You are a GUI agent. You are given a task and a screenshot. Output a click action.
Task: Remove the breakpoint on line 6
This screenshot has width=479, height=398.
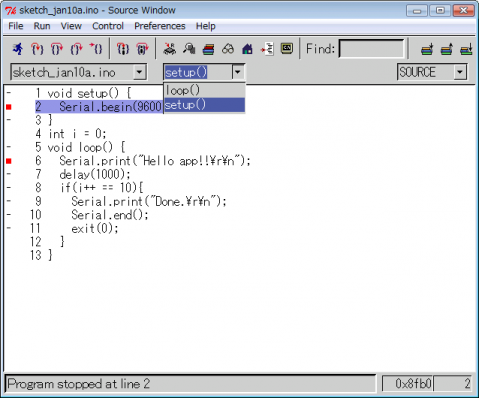pos(9,161)
